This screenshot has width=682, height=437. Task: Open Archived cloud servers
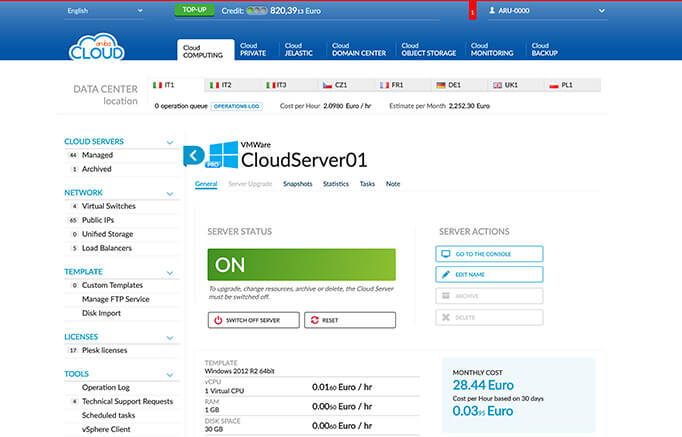point(97,169)
